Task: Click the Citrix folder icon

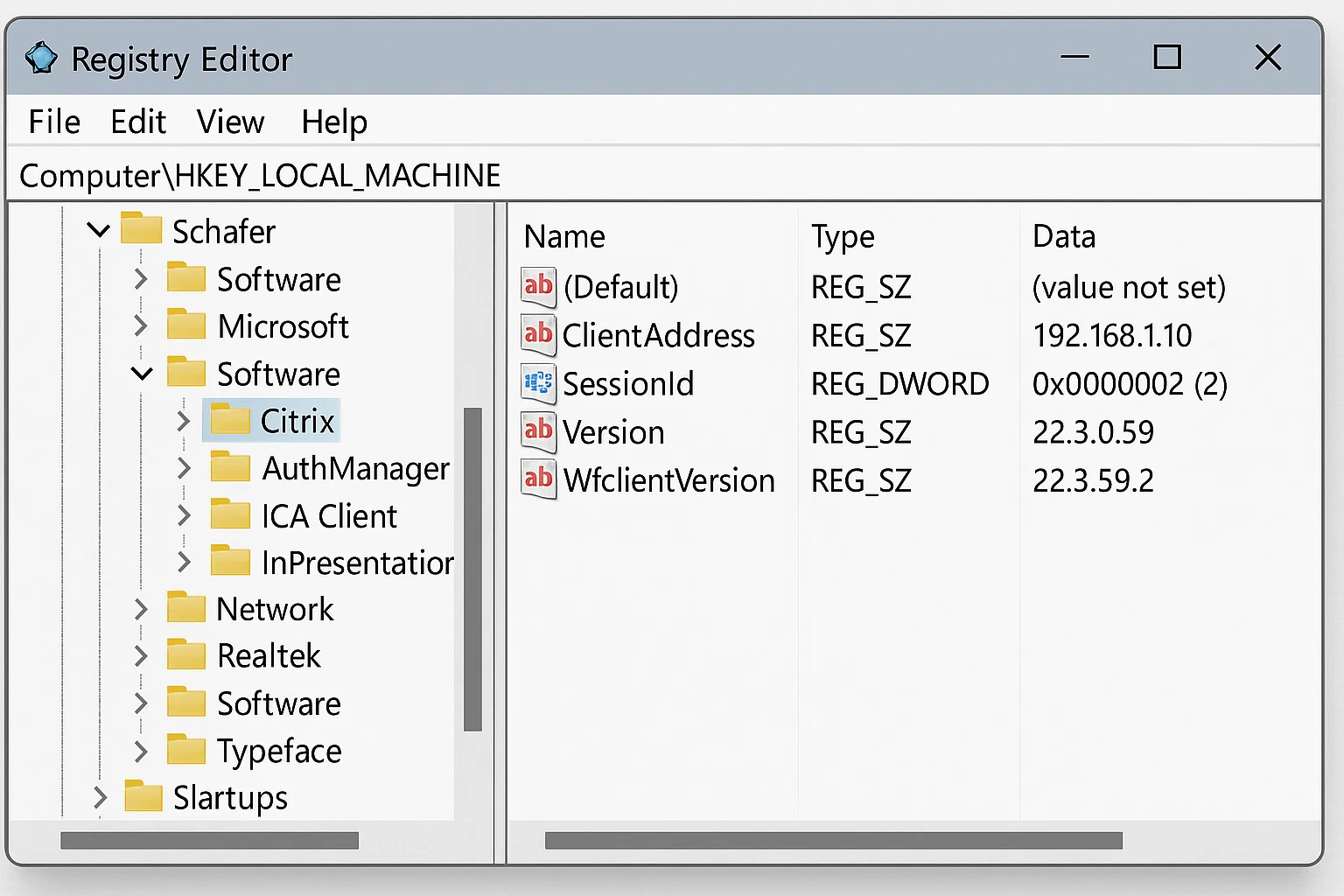Action: 230,420
